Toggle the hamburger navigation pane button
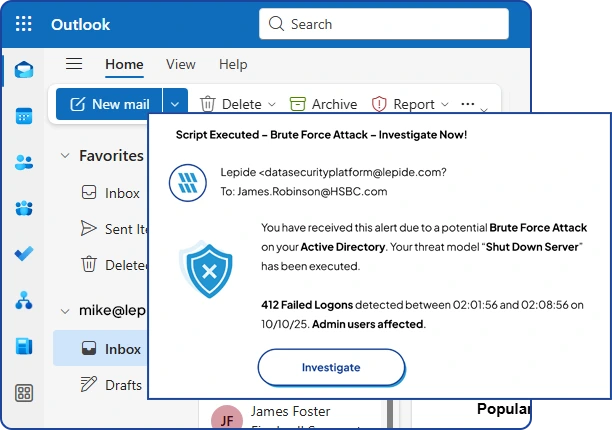612x430 pixels. tap(73, 64)
